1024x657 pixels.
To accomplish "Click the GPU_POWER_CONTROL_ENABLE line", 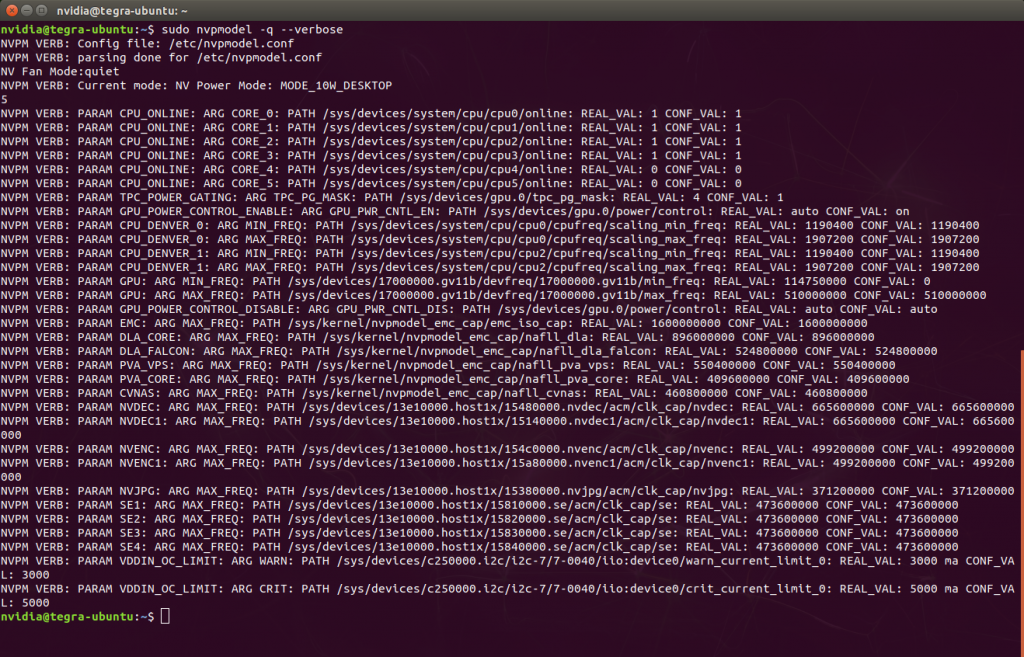I will point(455,212).
